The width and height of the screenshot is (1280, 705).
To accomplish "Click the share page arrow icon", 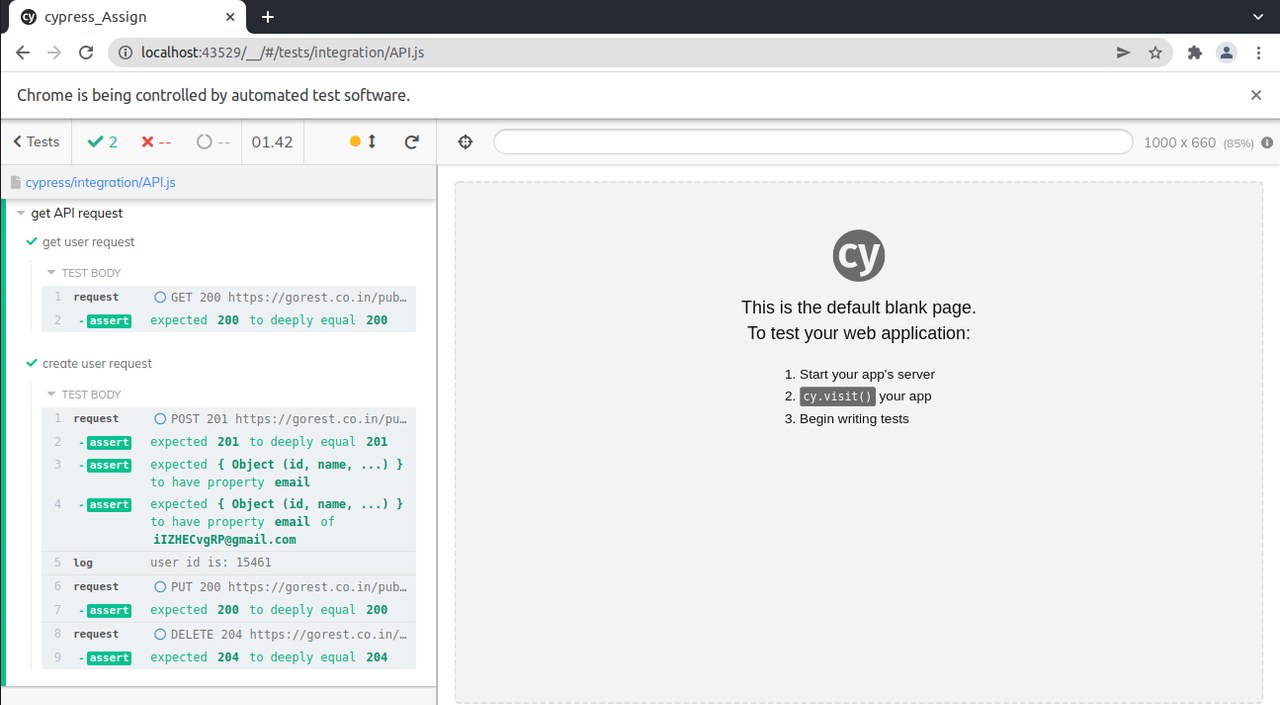I will coord(1123,52).
